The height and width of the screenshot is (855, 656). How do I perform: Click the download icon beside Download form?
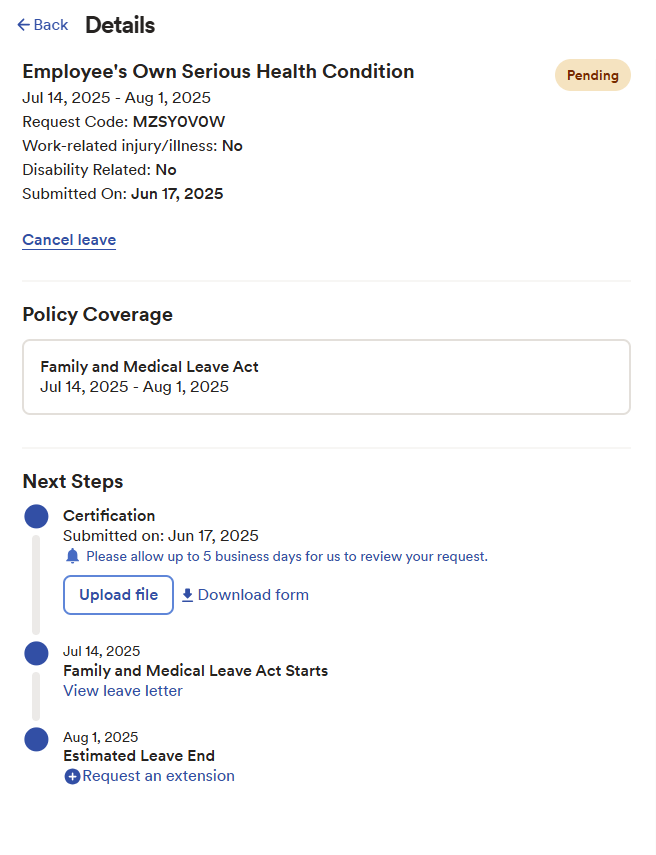pyautogui.click(x=187, y=595)
